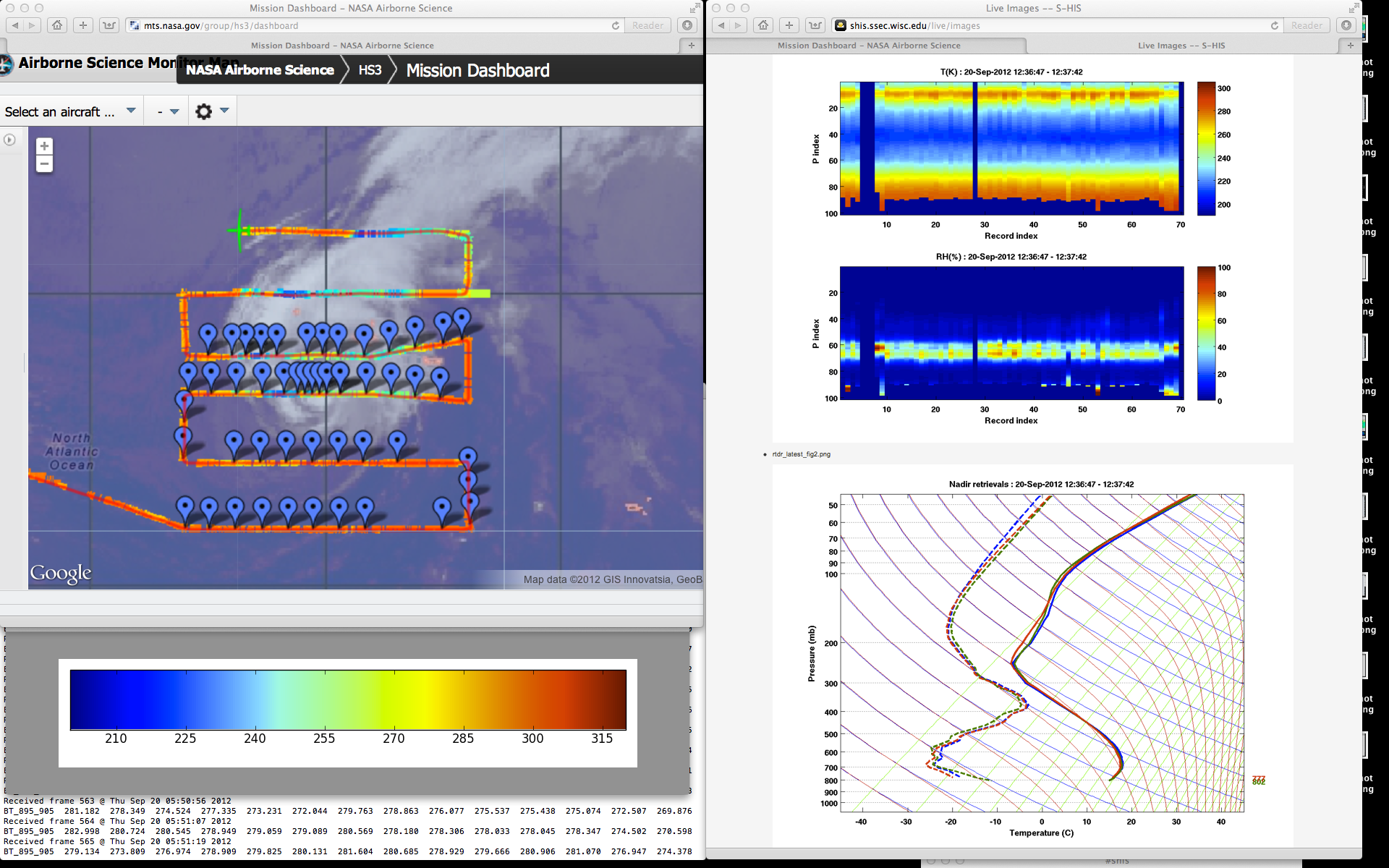The height and width of the screenshot is (868, 1389).
Task: Expand the map's left side panel arrow
Action: [x=9, y=140]
